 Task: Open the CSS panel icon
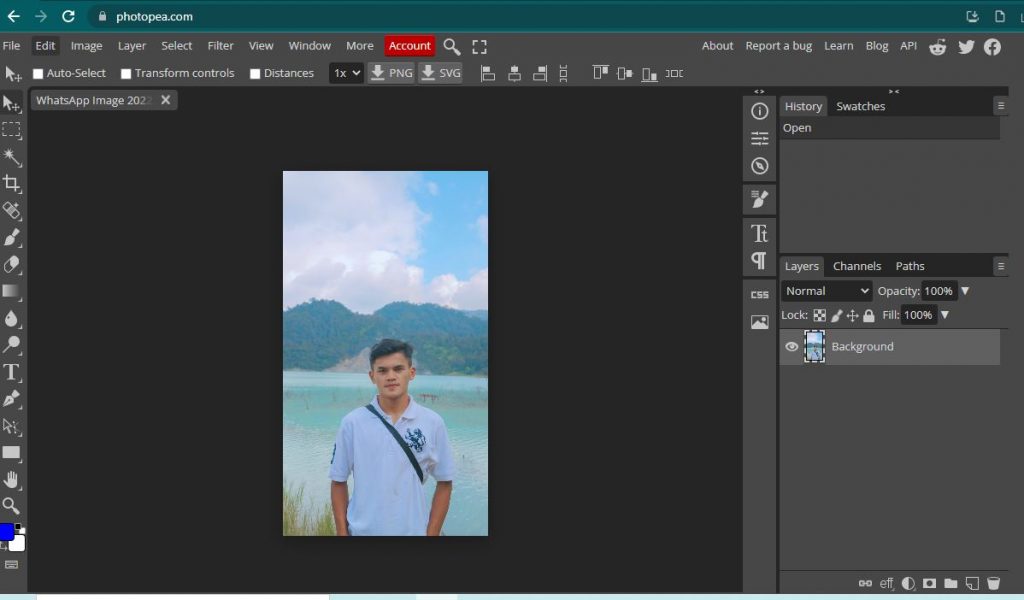coord(760,294)
